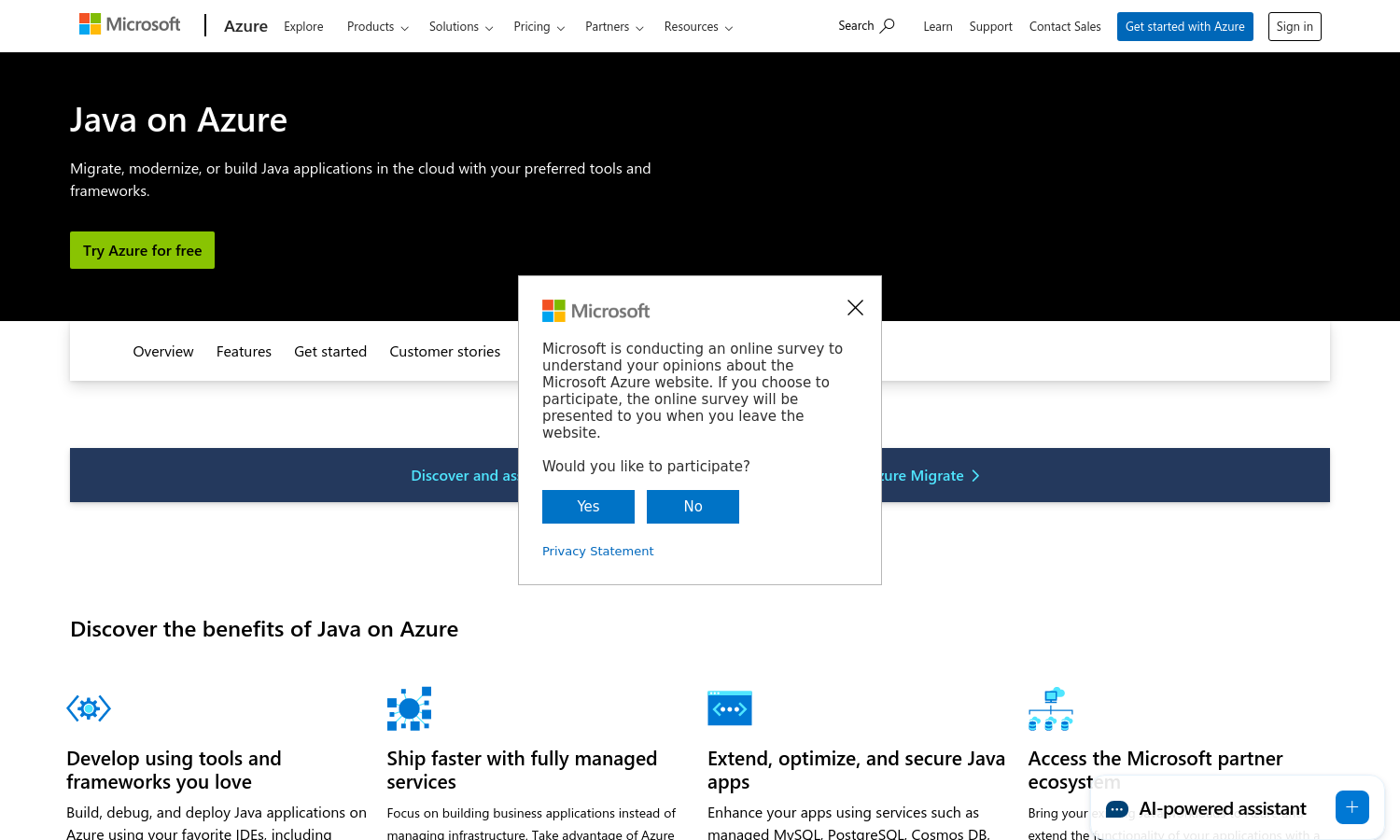The height and width of the screenshot is (840, 1400).
Task: Expand the Products dropdown menu
Action: click(377, 27)
